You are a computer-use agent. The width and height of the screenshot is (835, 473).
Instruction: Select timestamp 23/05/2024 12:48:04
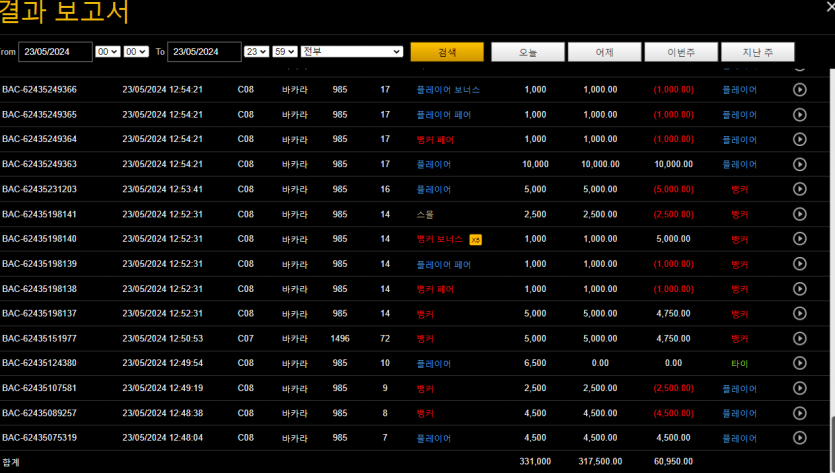pos(162,437)
